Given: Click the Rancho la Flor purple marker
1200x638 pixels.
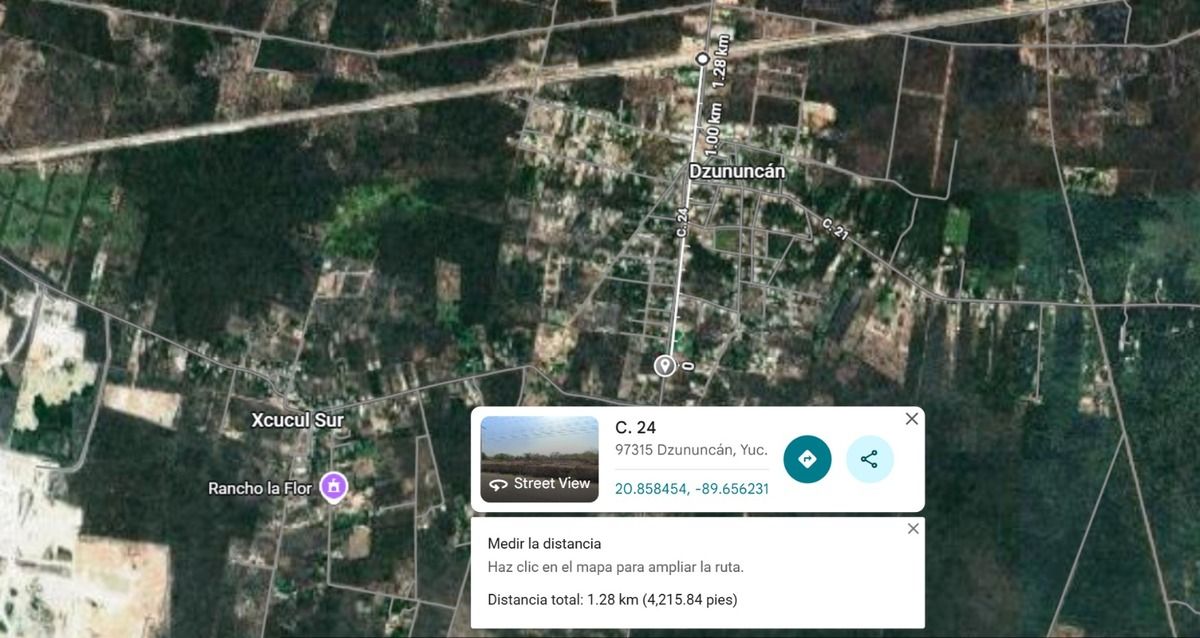Looking at the screenshot, I should 333,488.
